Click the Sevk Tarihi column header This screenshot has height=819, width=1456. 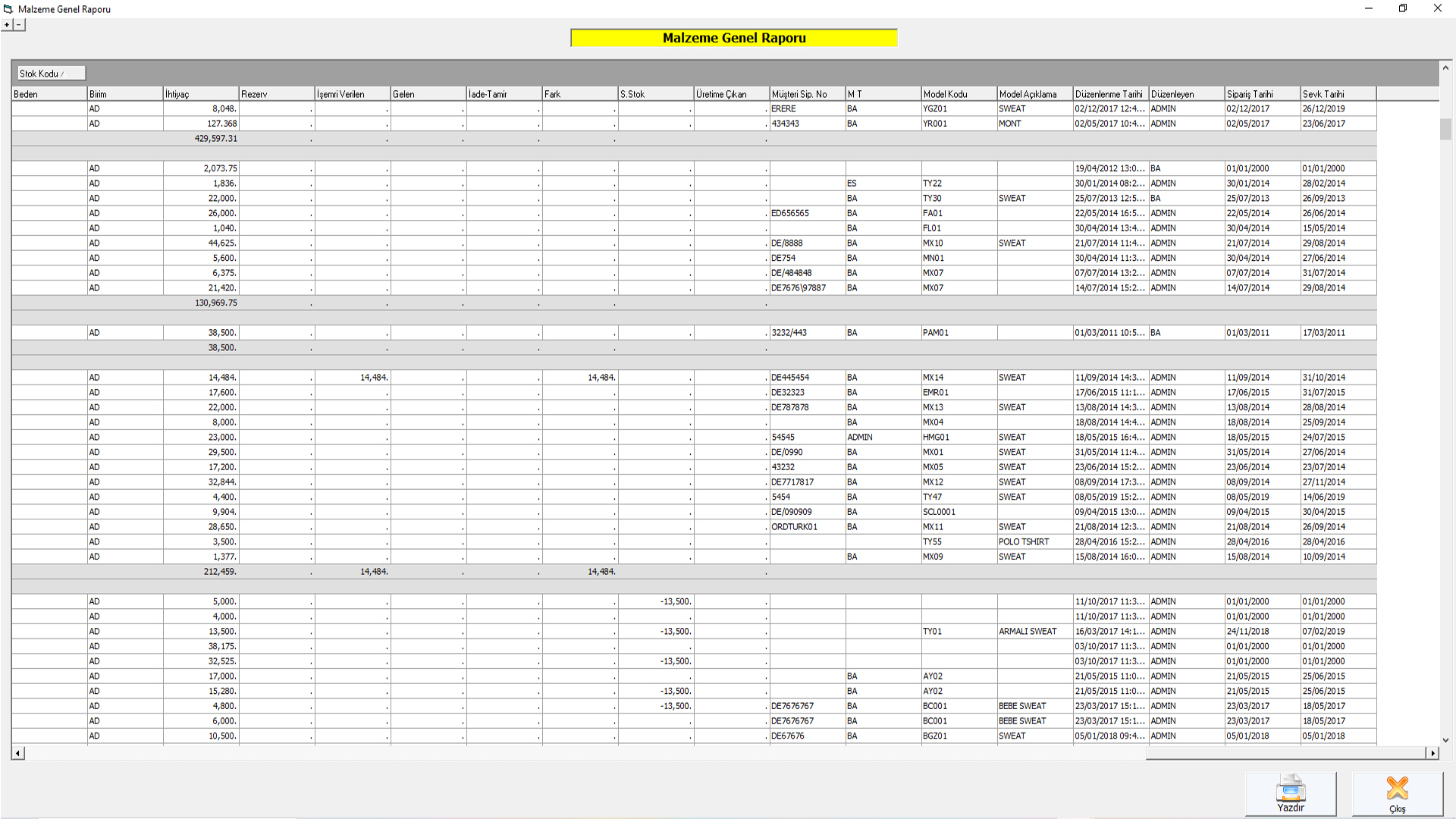1338,94
